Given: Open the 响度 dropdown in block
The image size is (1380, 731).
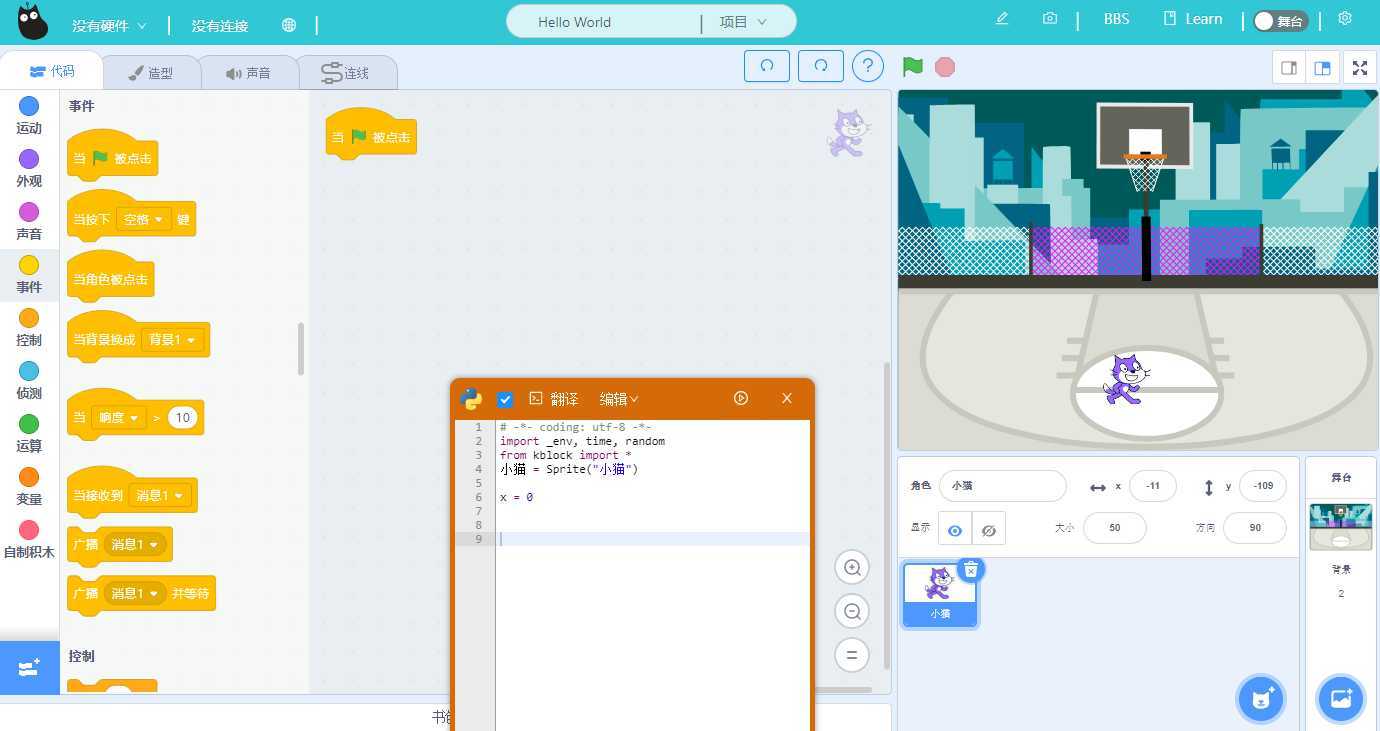Looking at the screenshot, I should [x=119, y=417].
